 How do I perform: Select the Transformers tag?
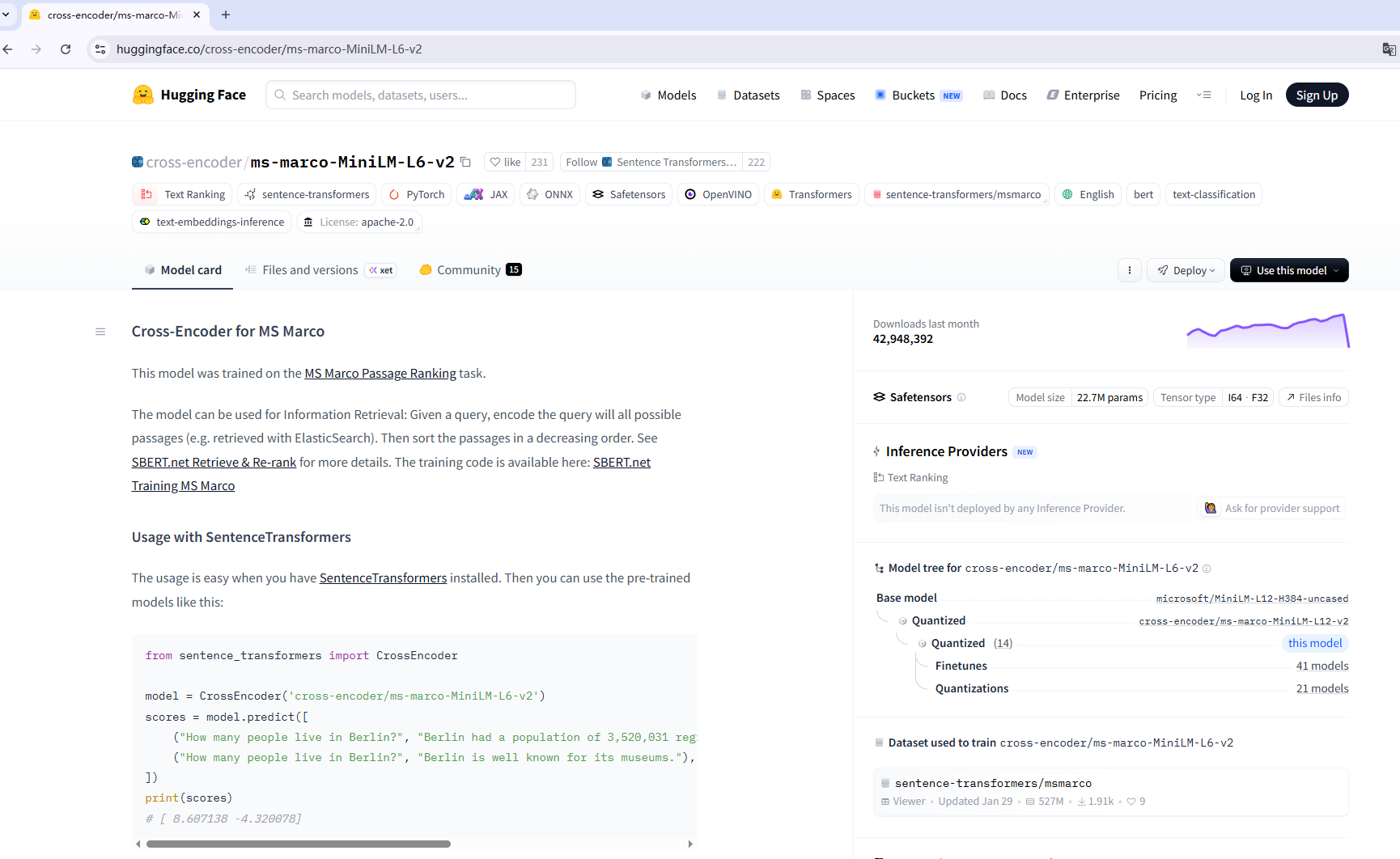[x=812, y=194]
